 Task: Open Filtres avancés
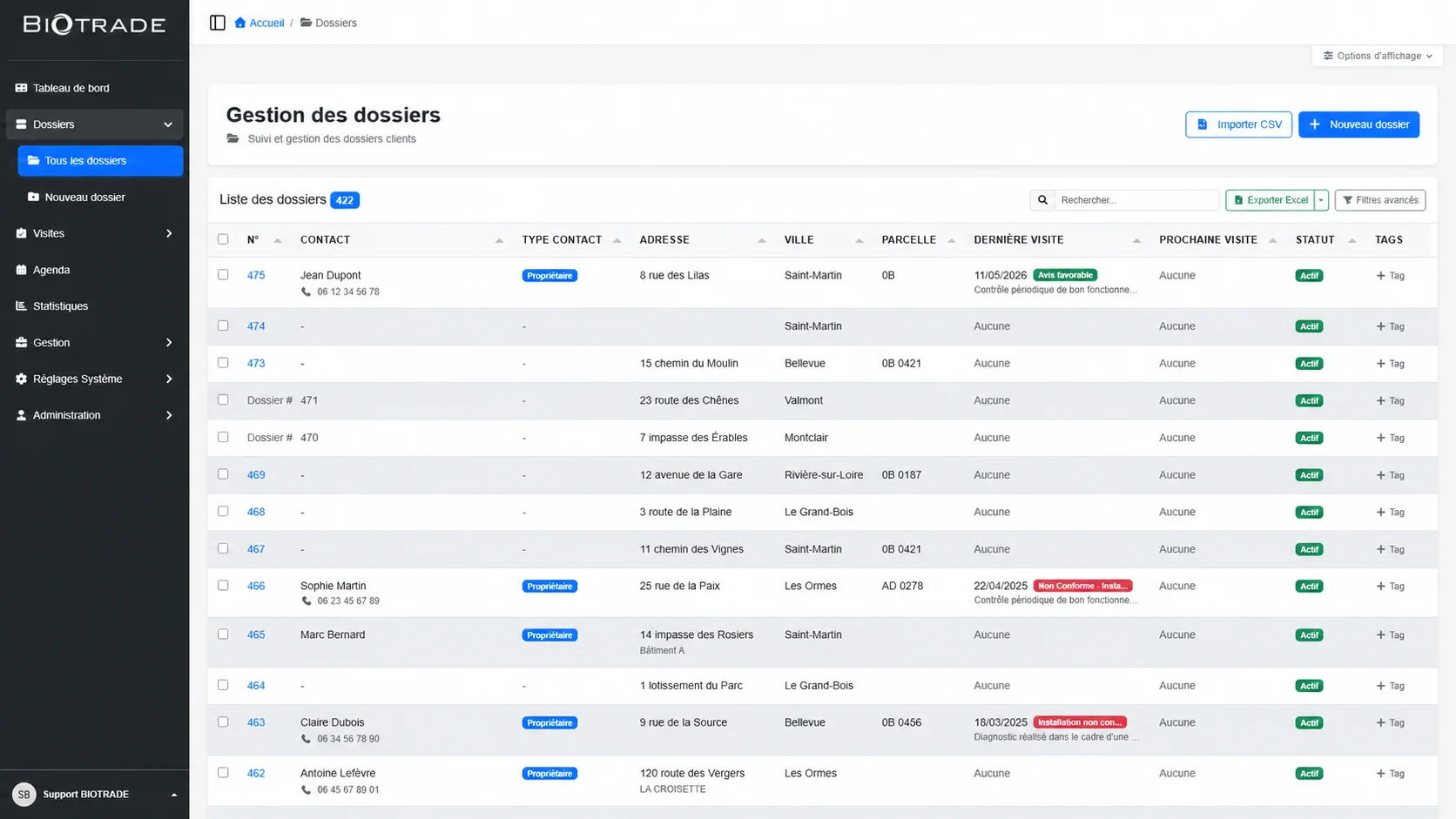(x=1380, y=200)
